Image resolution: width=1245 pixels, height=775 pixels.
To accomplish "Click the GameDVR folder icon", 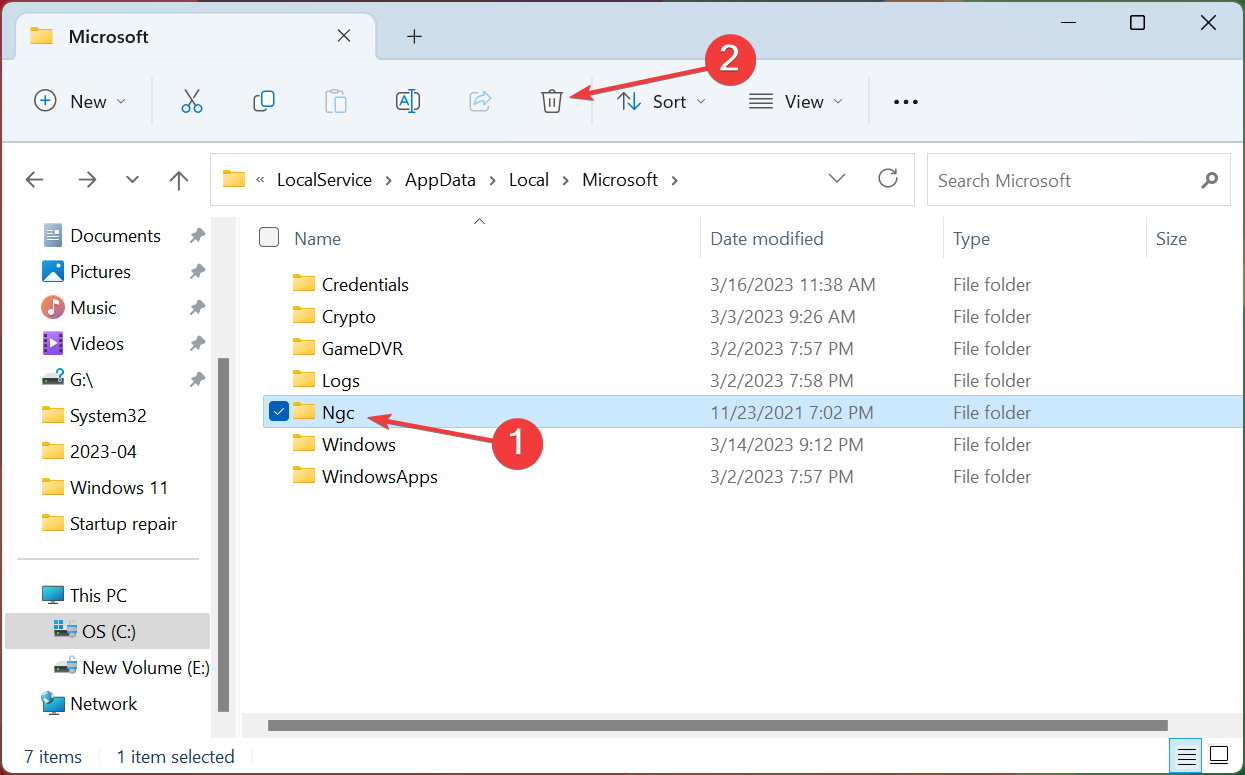I will point(304,348).
